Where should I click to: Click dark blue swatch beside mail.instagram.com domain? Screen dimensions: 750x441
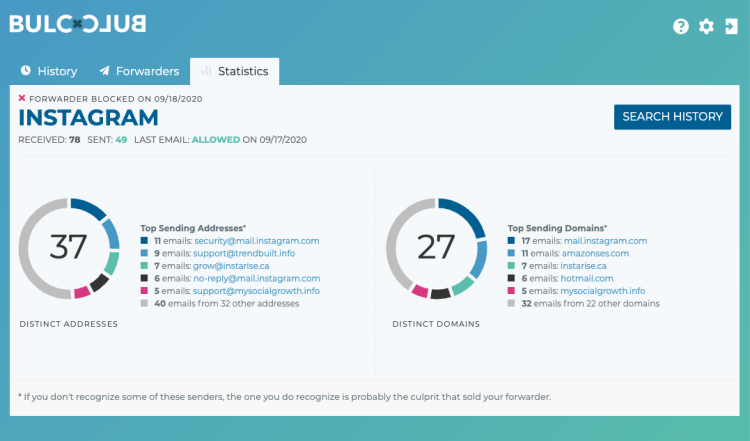click(x=511, y=241)
